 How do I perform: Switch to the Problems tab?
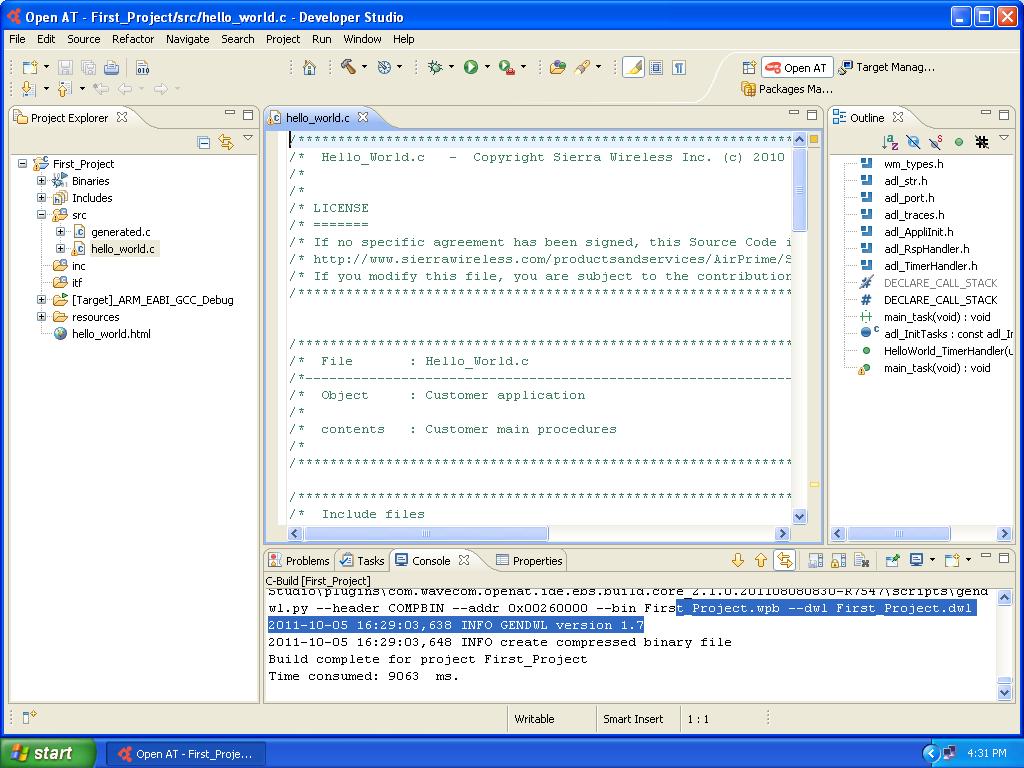pos(298,561)
